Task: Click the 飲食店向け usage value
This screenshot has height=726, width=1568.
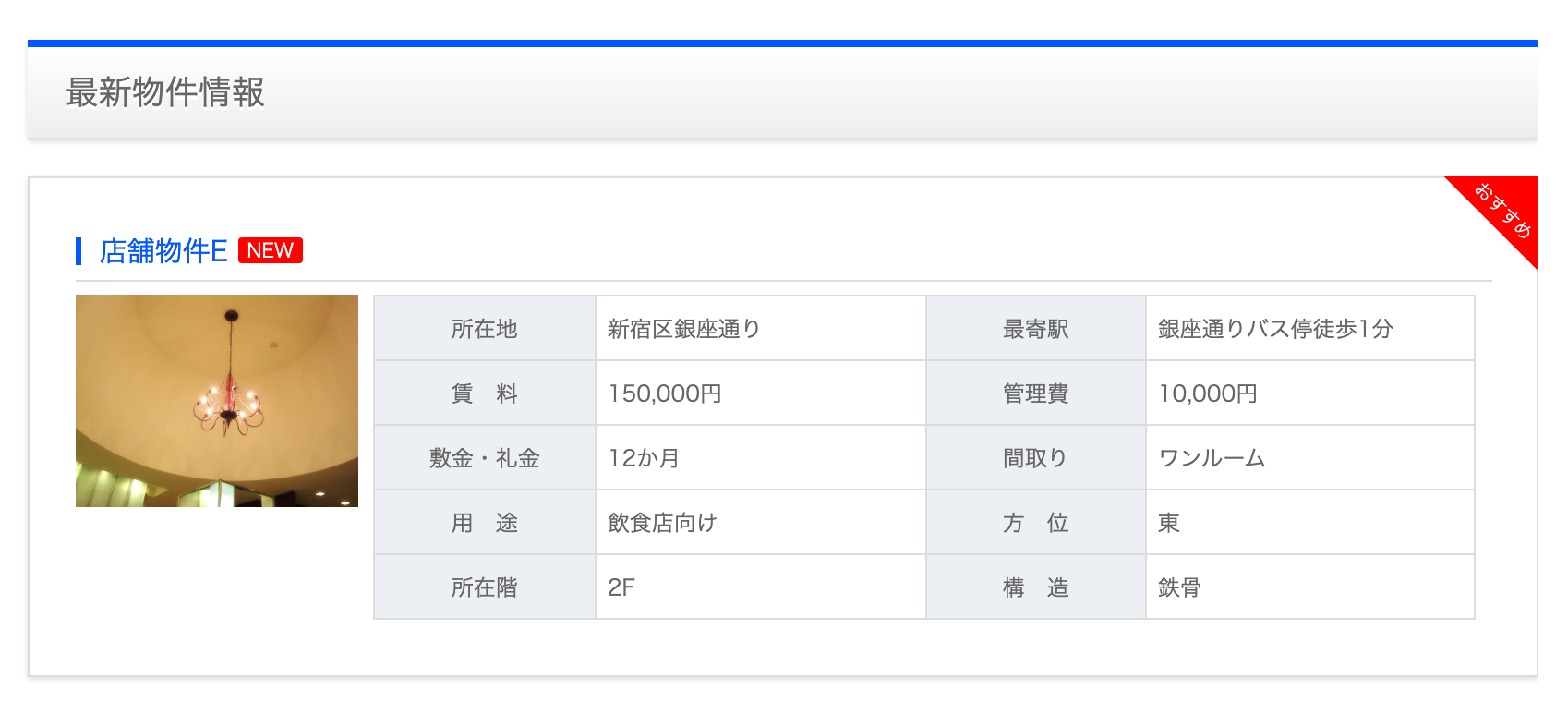Action: (x=661, y=523)
